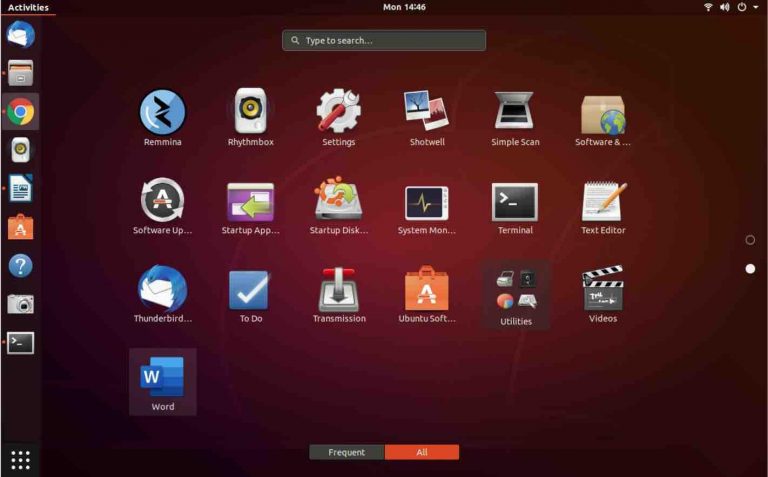
Task: Launch Transmission torrent client
Action: click(339, 290)
